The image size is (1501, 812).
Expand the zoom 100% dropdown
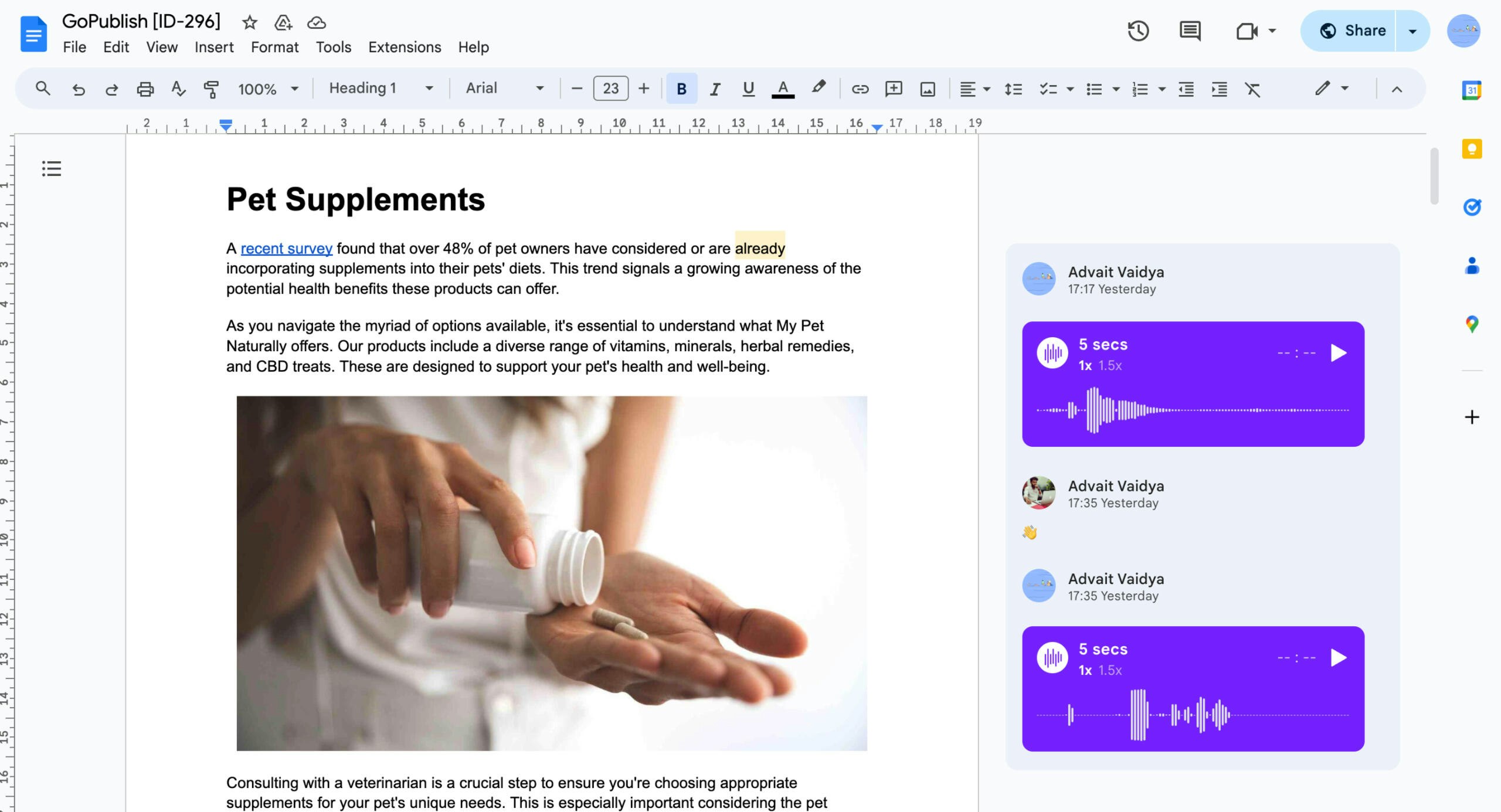(268, 89)
